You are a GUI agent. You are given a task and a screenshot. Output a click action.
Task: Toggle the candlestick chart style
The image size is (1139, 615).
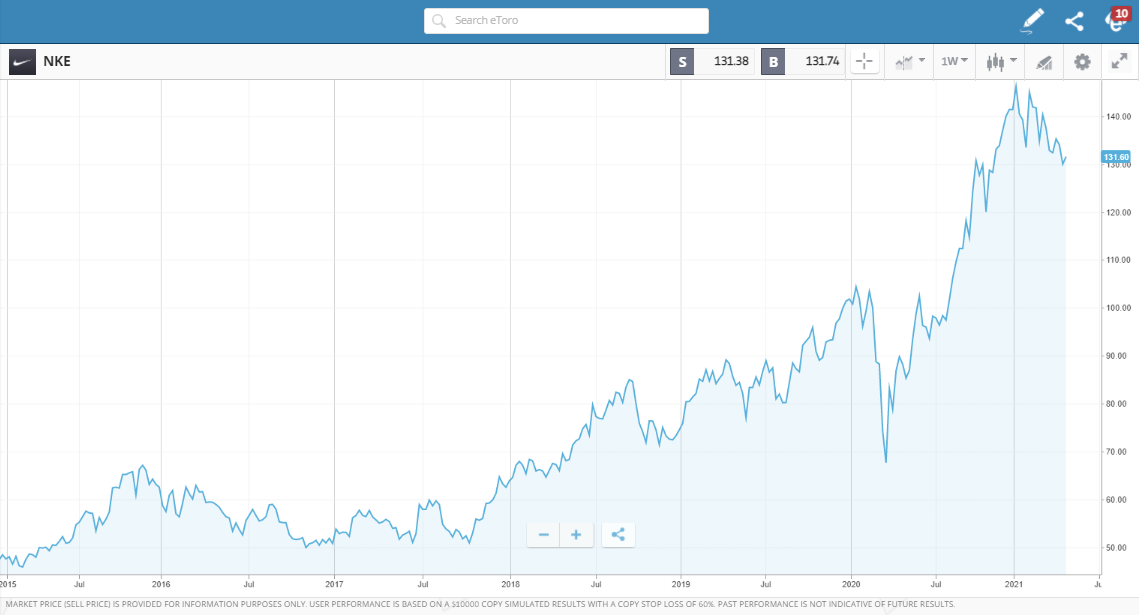995,61
